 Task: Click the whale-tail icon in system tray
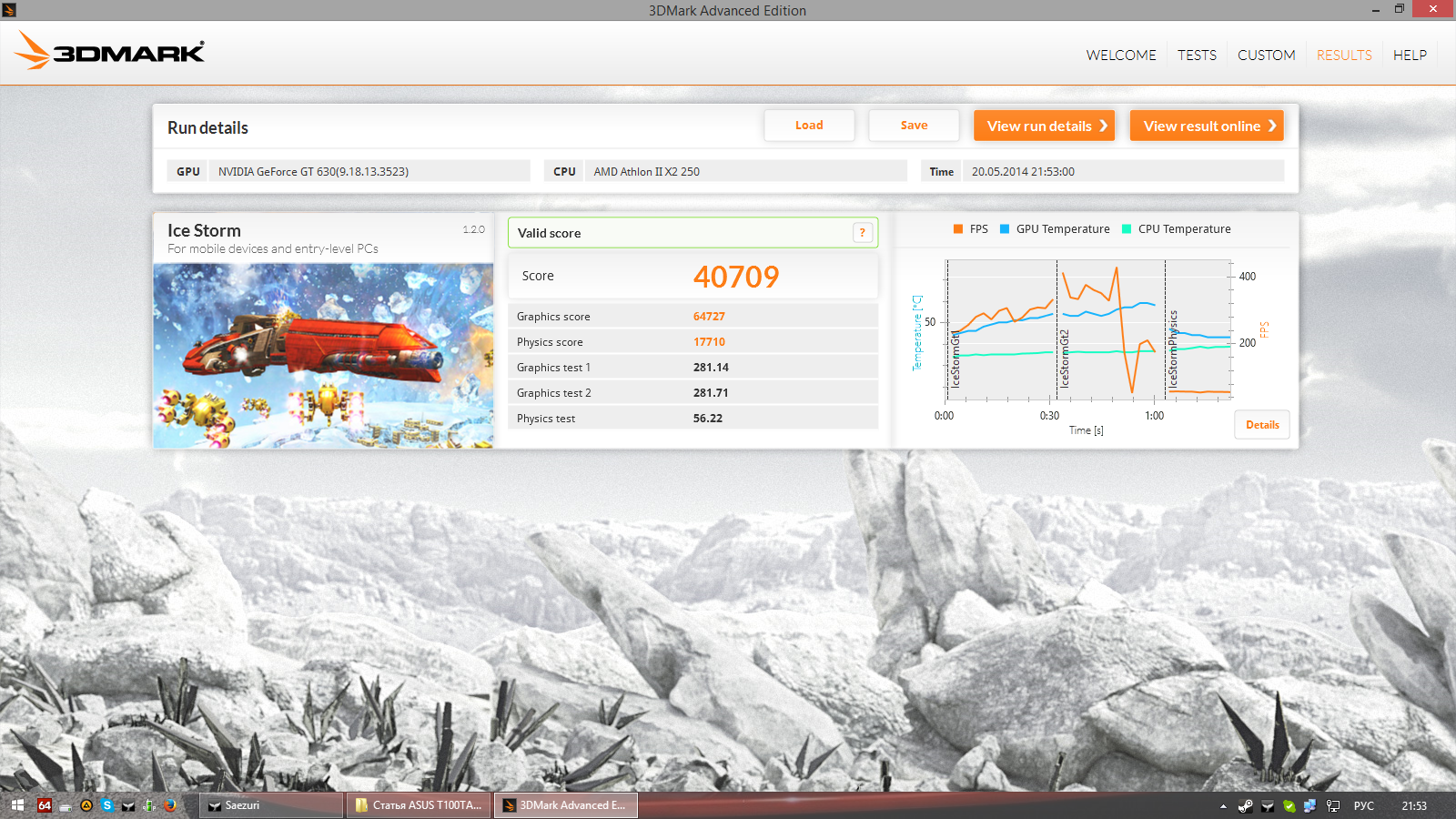tap(1267, 806)
